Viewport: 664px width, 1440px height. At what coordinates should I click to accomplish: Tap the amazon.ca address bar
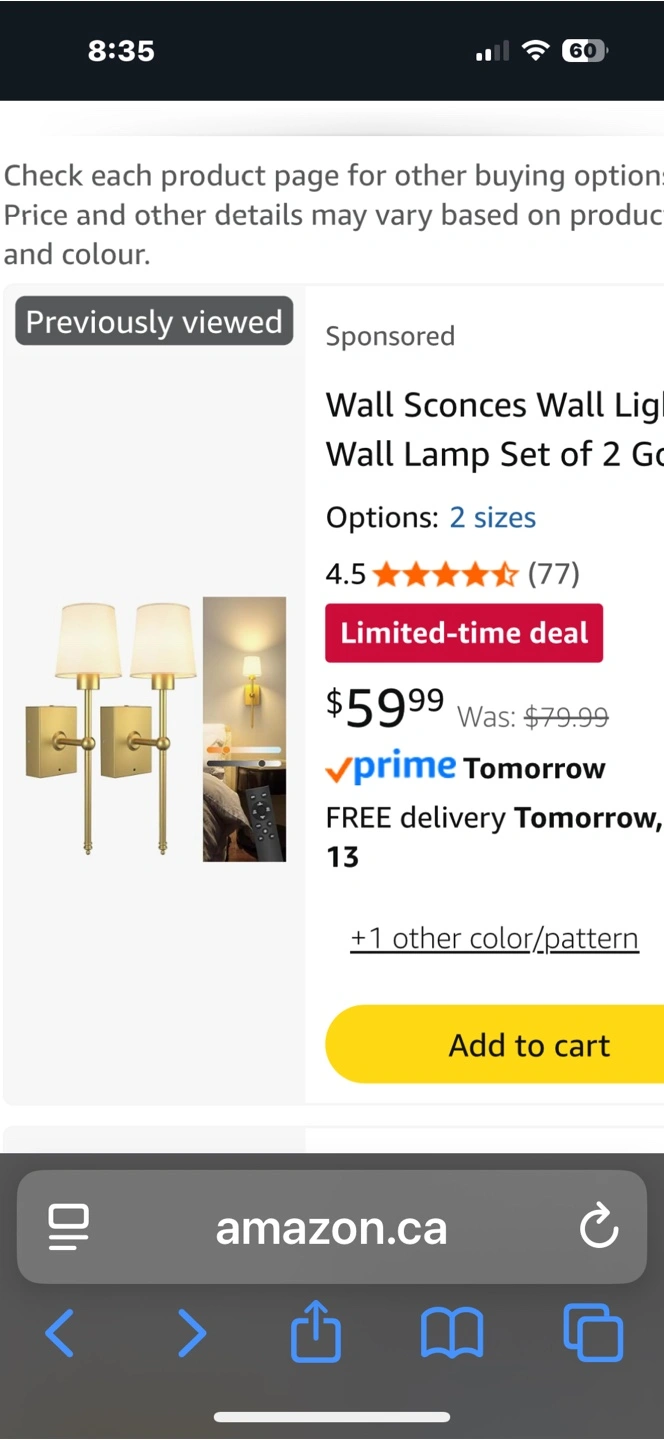[331, 1227]
